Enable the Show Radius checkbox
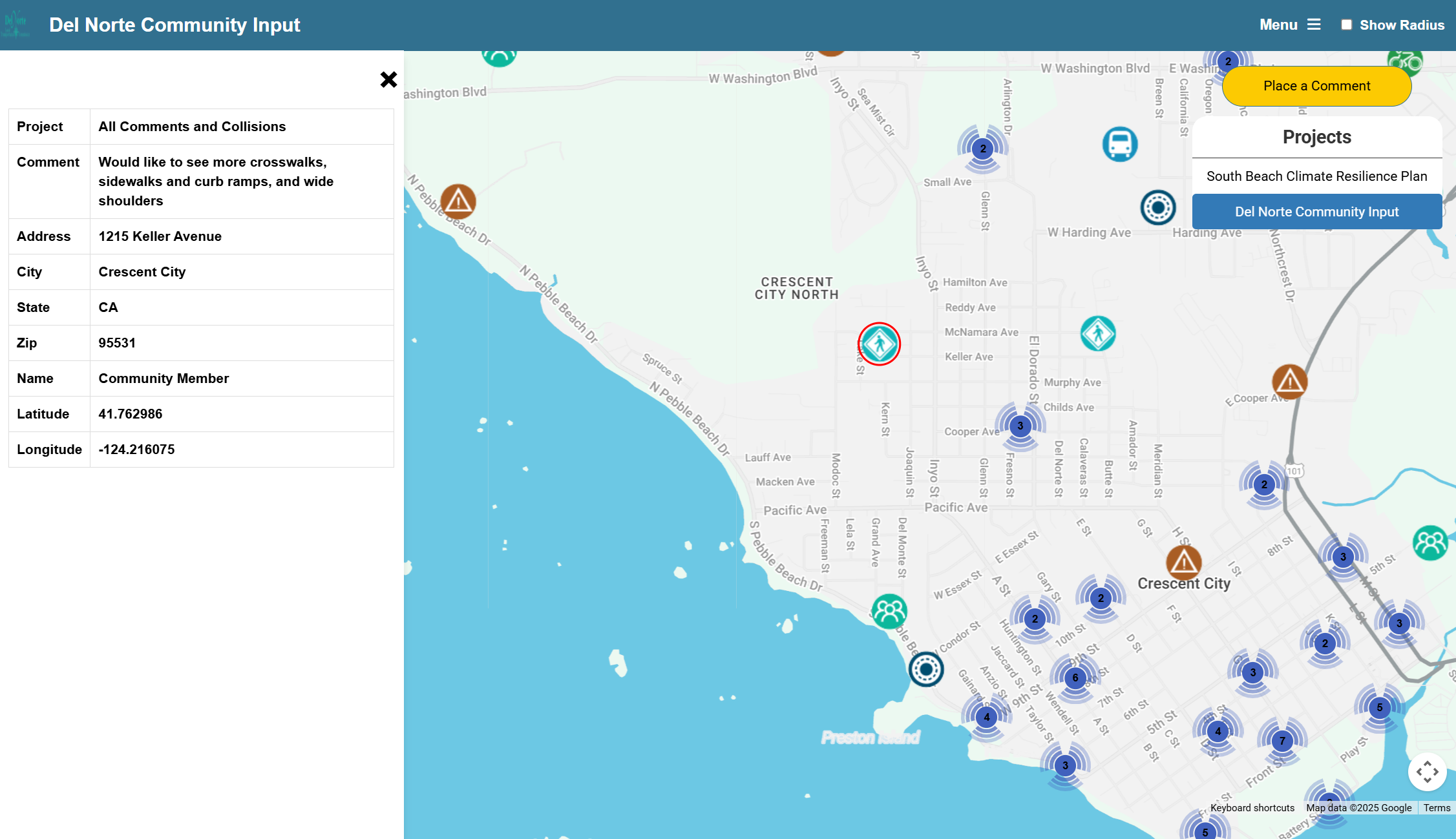The width and height of the screenshot is (1456, 839). point(1346,25)
